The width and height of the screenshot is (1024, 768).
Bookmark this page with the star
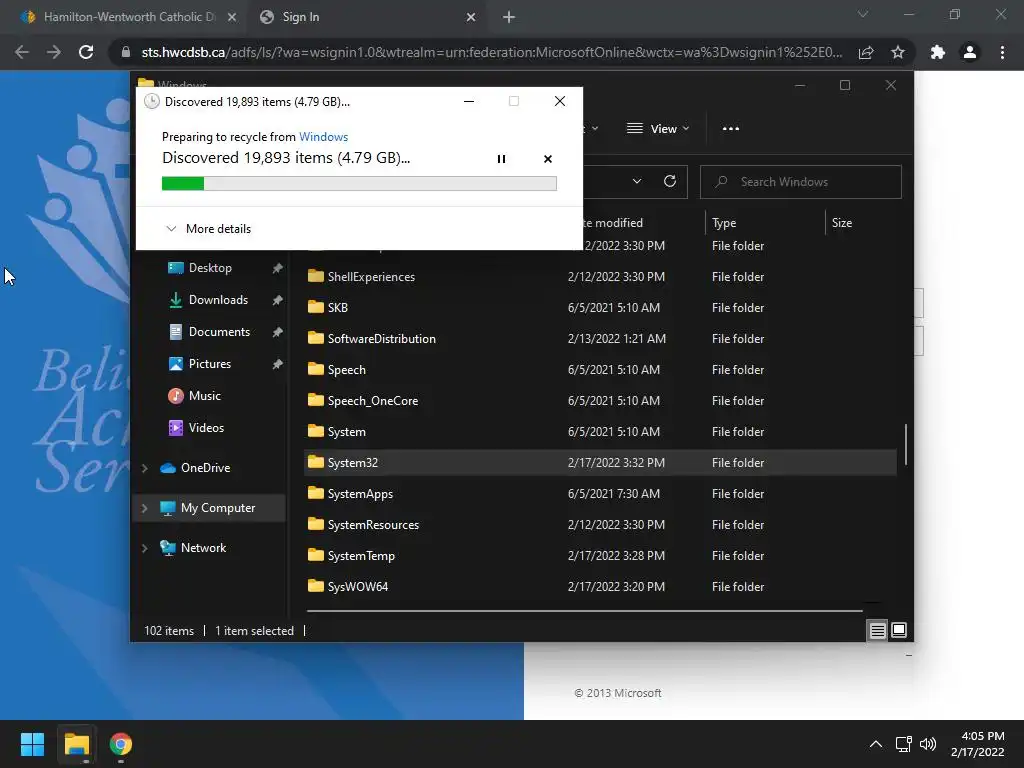pyautogui.click(x=898, y=52)
